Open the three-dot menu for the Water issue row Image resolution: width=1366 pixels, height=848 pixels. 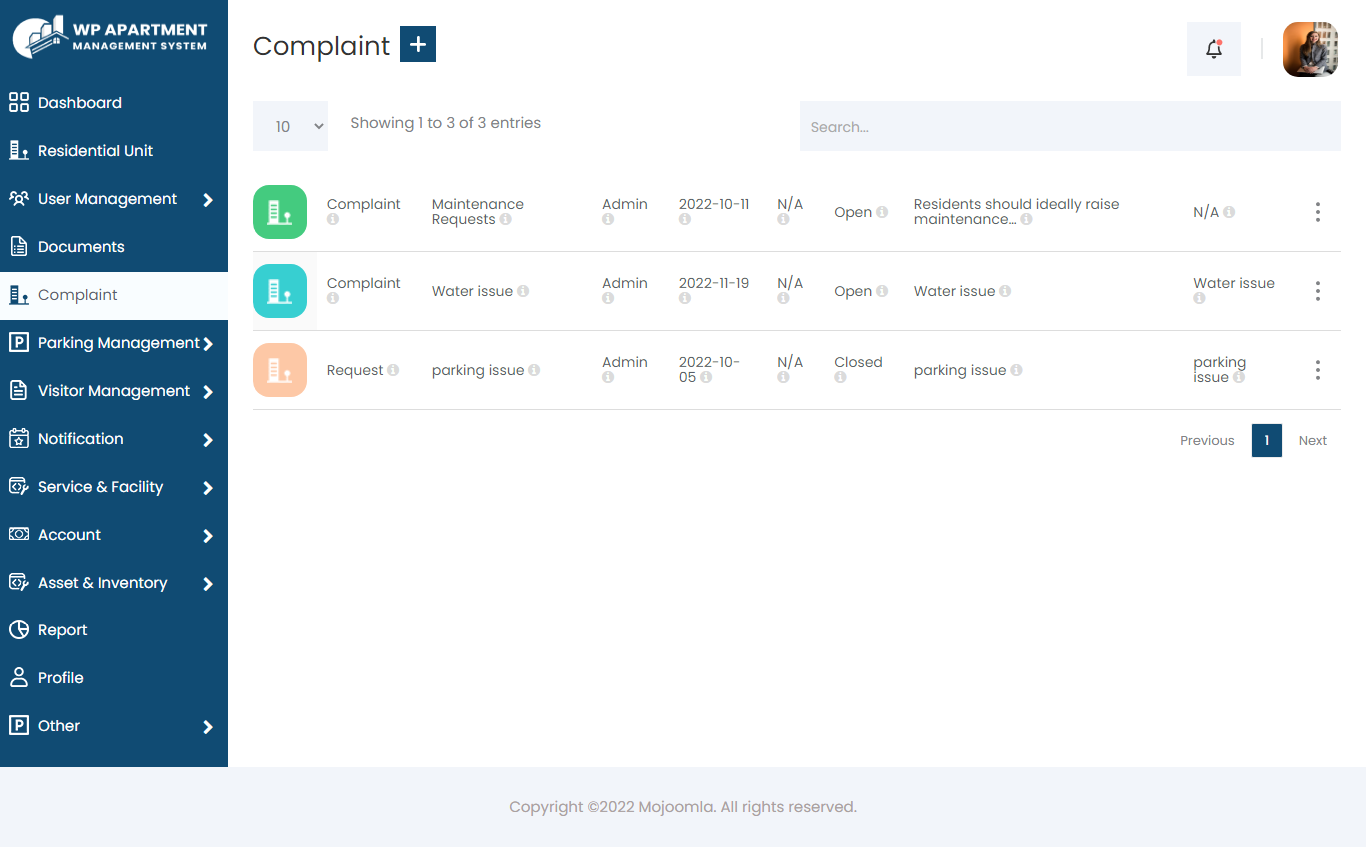[x=1318, y=291]
